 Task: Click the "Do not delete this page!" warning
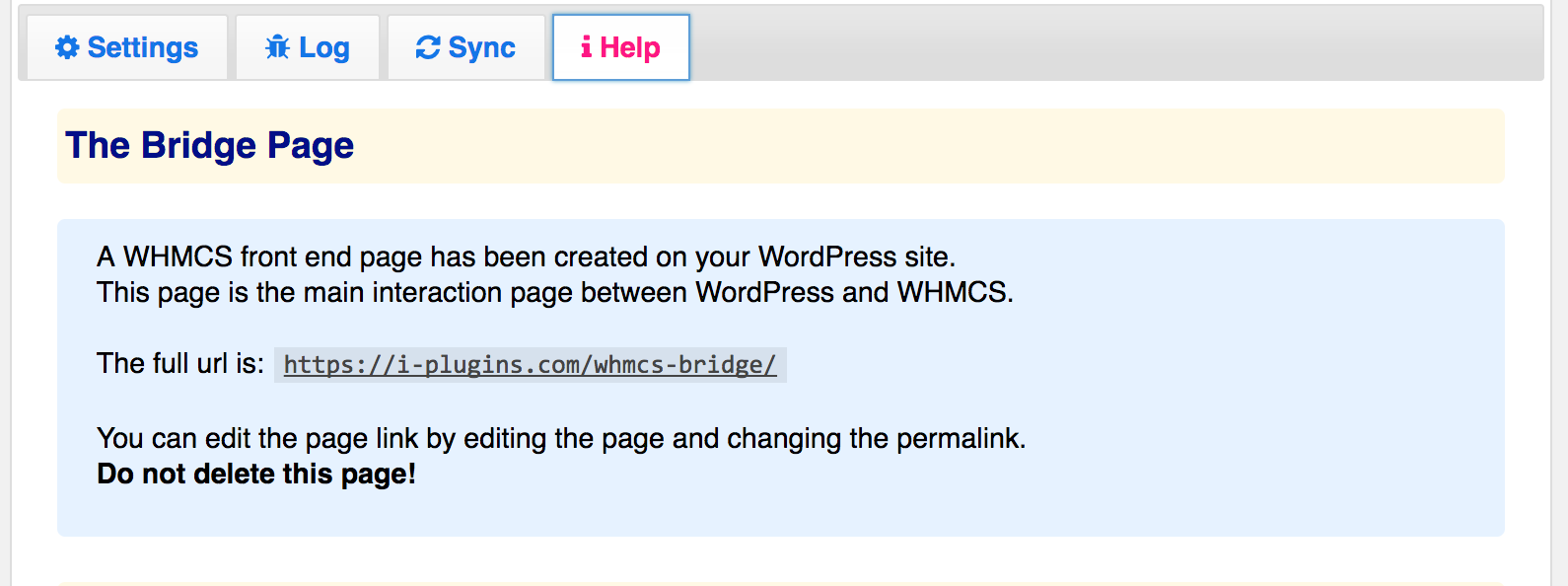point(256,474)
